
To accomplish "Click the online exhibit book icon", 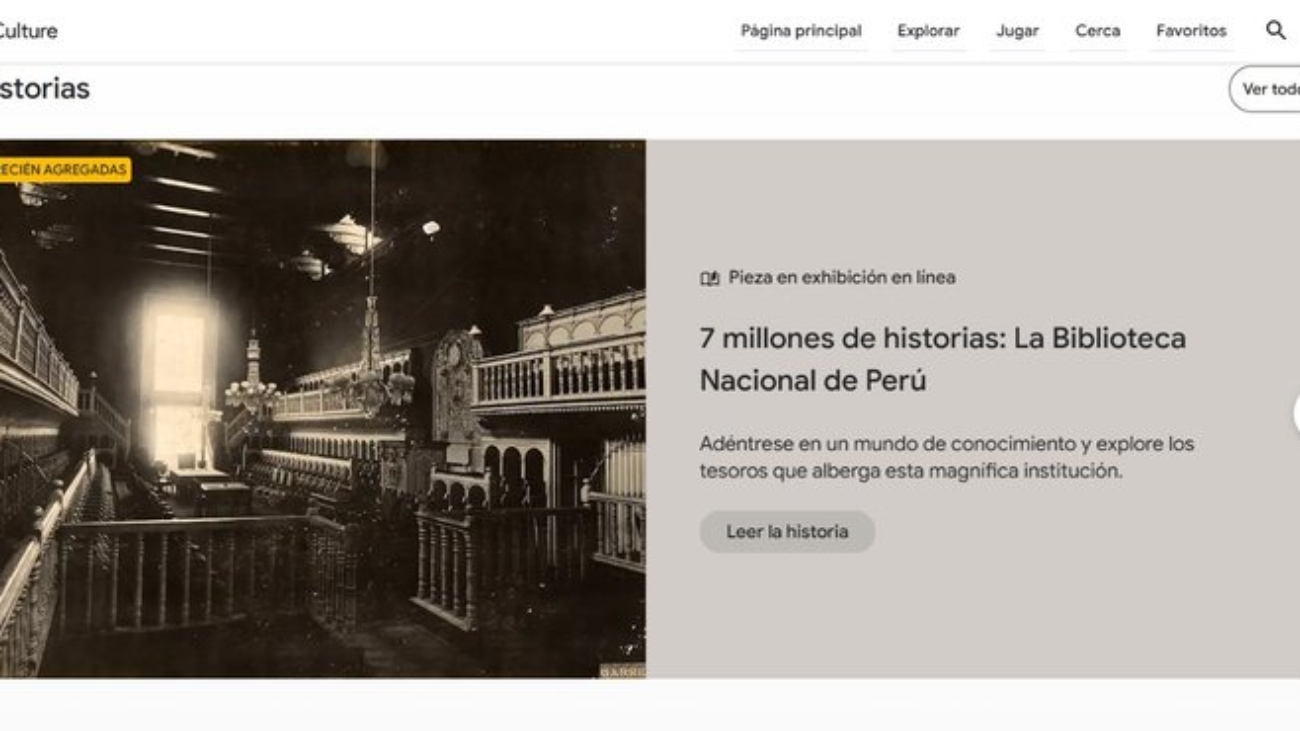I will click(709, 278).
